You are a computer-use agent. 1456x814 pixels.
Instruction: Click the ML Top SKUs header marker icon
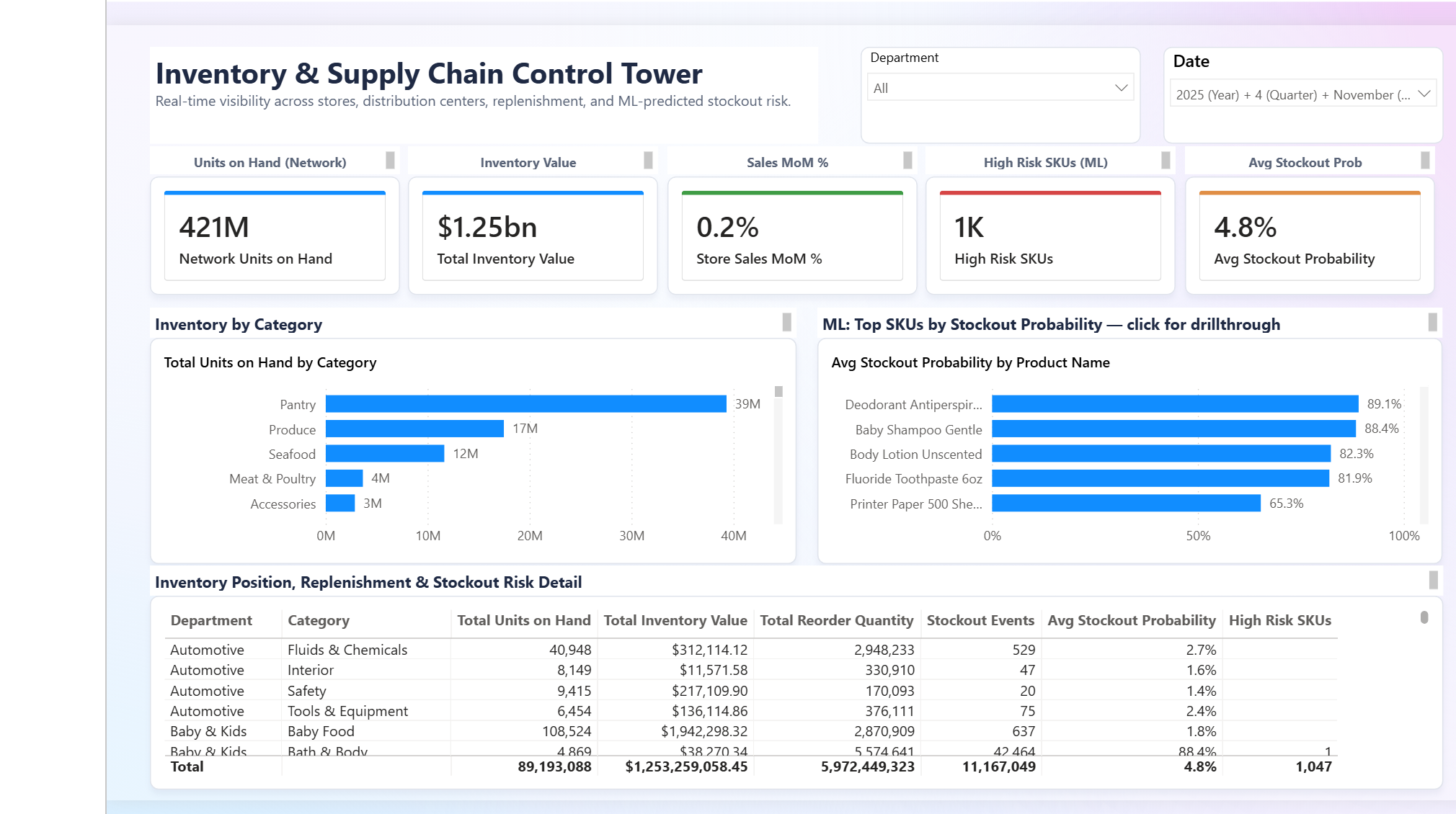coord(1433,322)
